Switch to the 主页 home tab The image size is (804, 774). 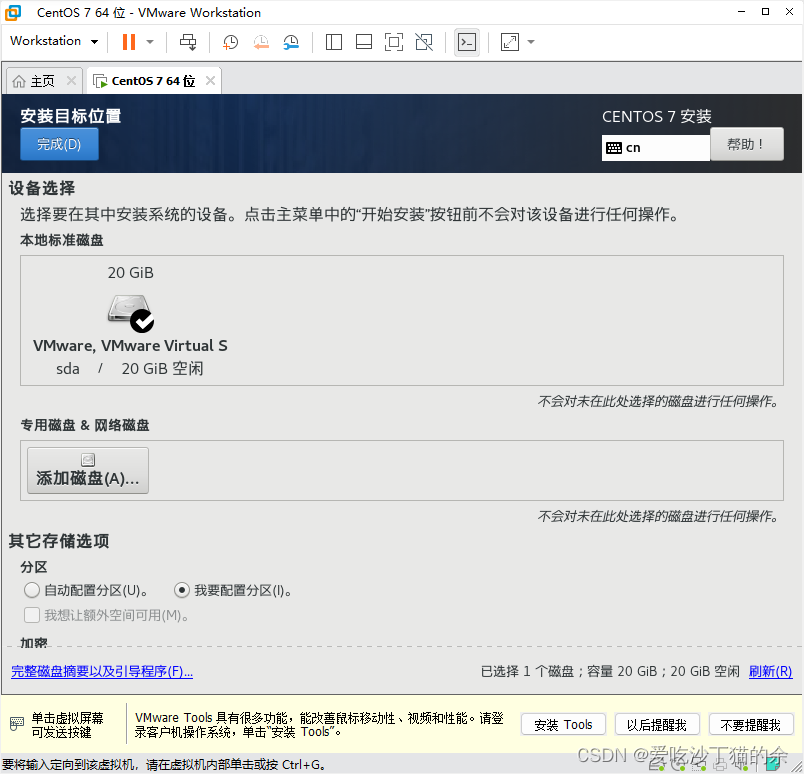point(43,81)
